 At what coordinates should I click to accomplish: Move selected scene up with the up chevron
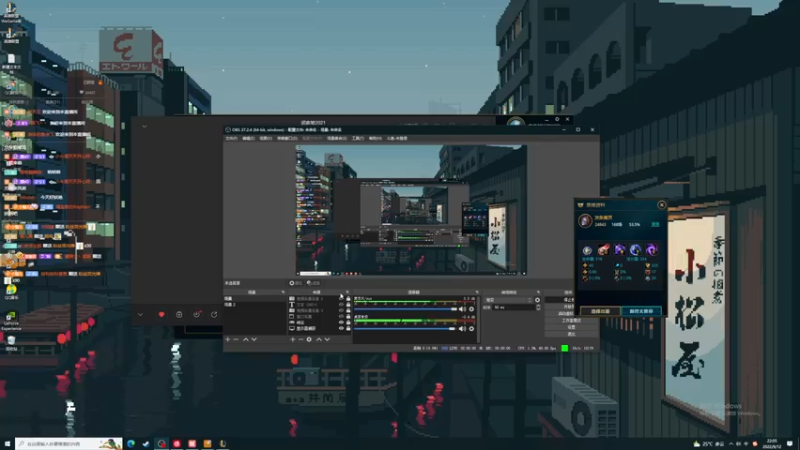click(245, 339)
